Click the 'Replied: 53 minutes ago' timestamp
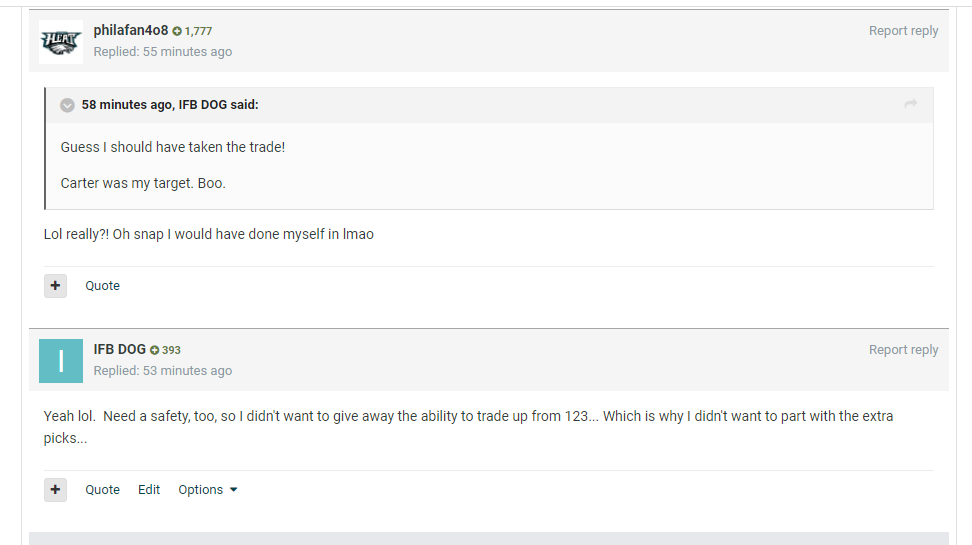Viewport: 972px width, 545px height. [163, 371]
